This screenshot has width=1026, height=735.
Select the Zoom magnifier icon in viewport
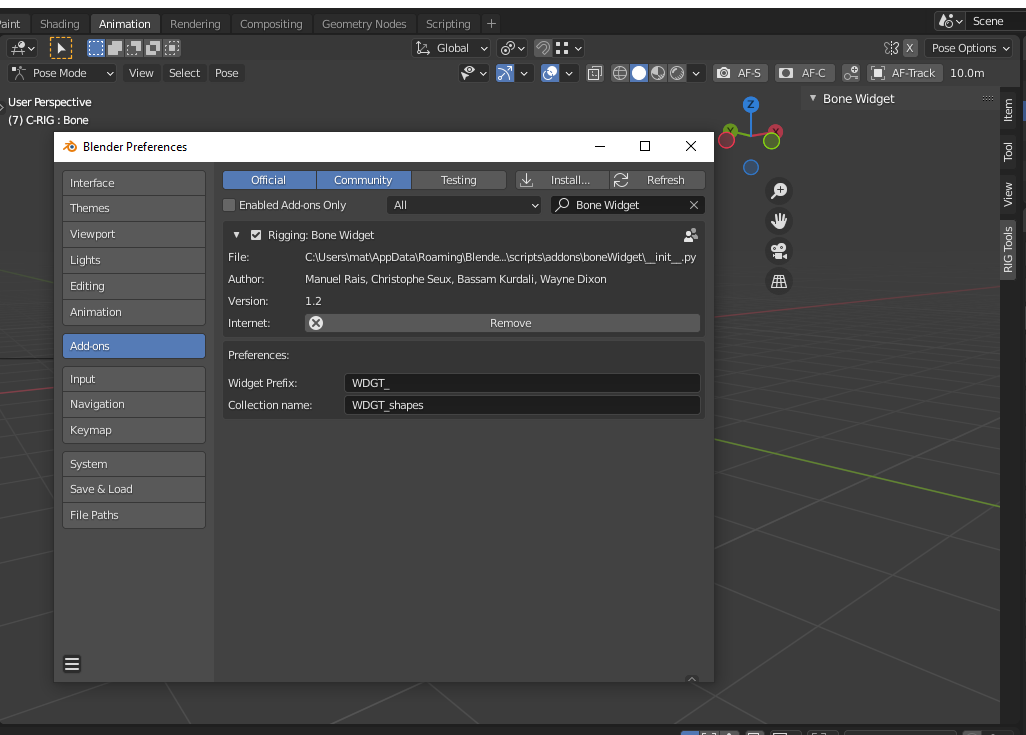click(779, 190)
